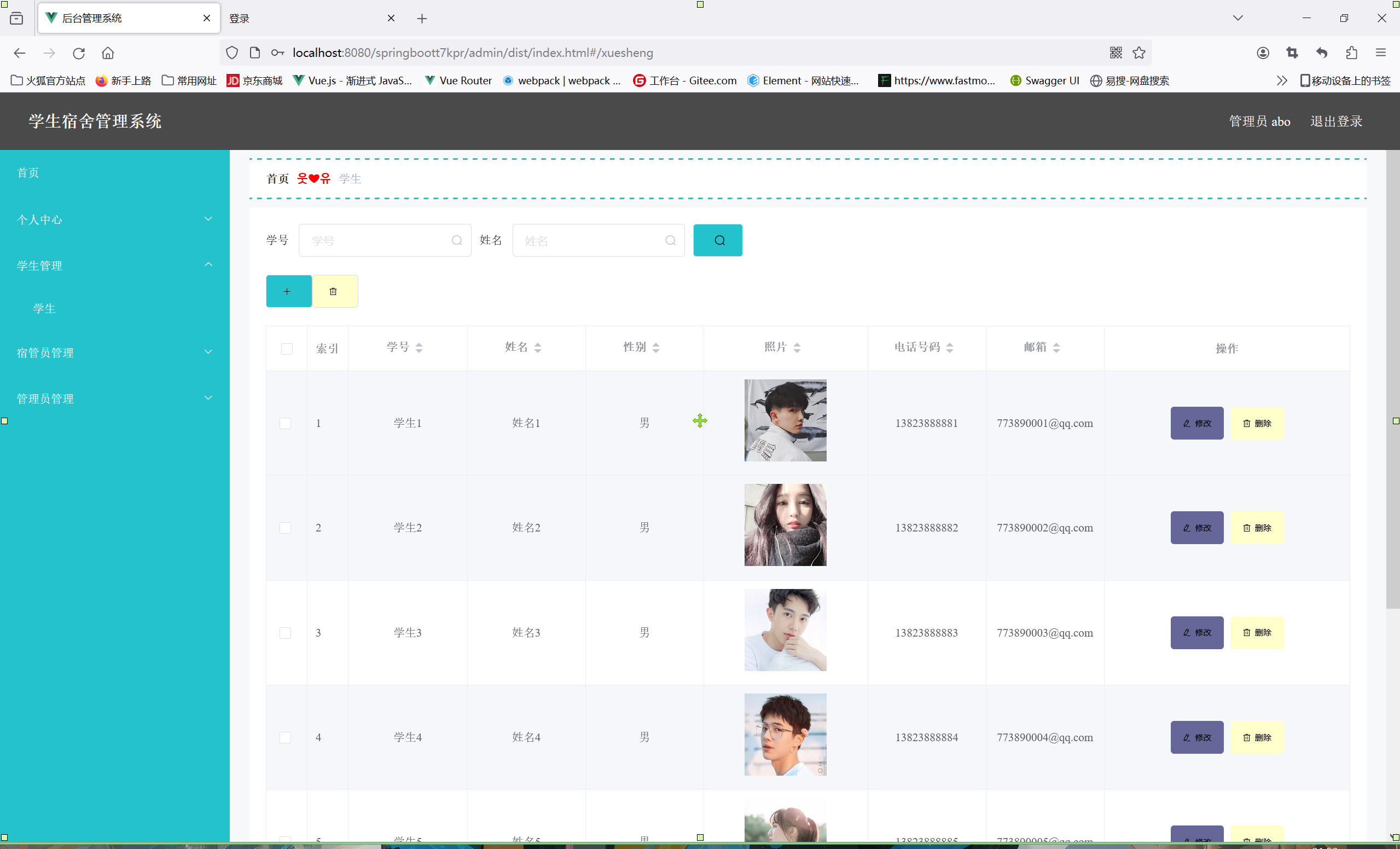The image size is (1400, 849).
Task: Switch to the 登录 browser tab
Action: (311, 18)
